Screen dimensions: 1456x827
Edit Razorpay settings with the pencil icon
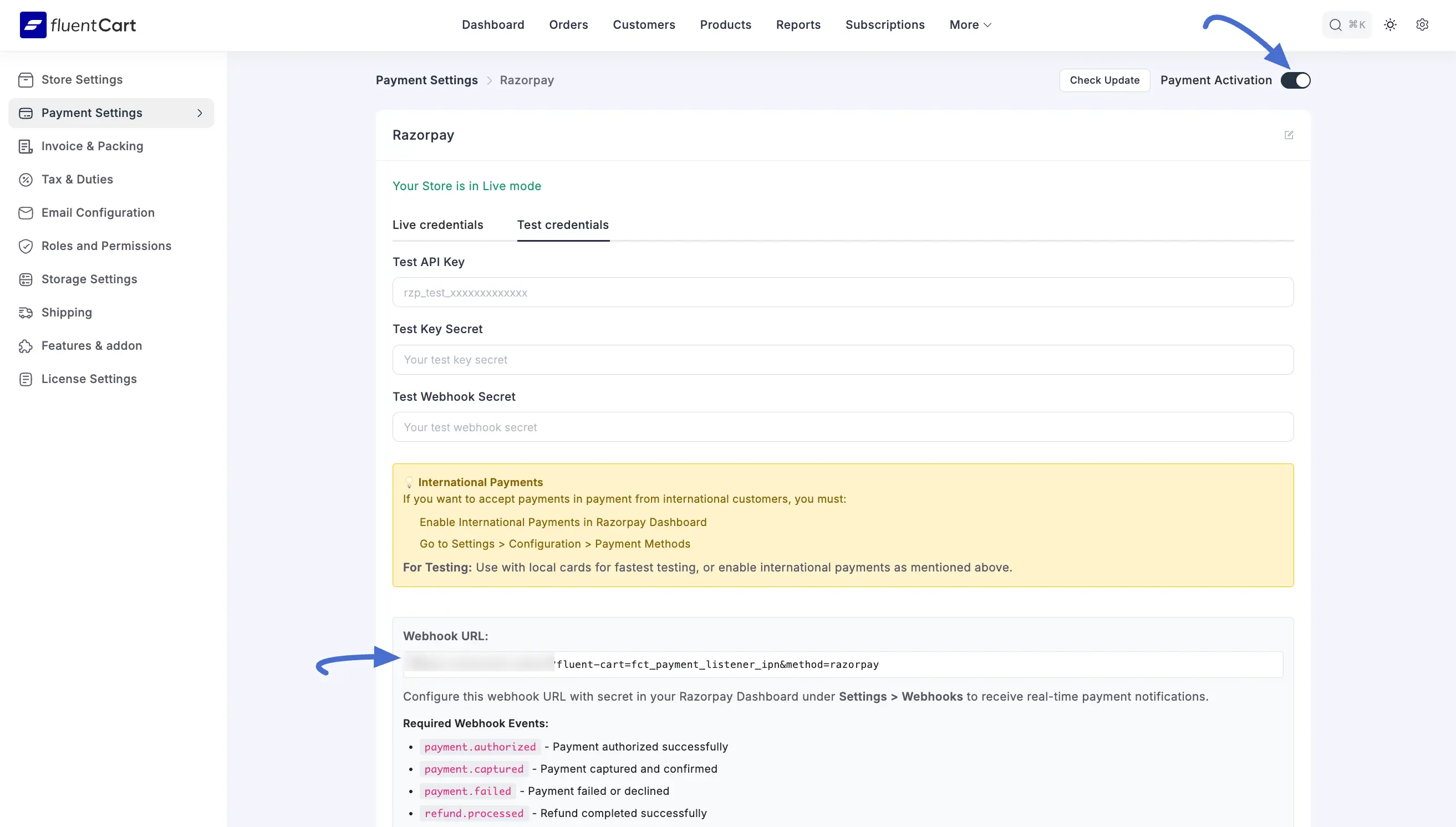pyautogui.click(x=1289, y=135)
